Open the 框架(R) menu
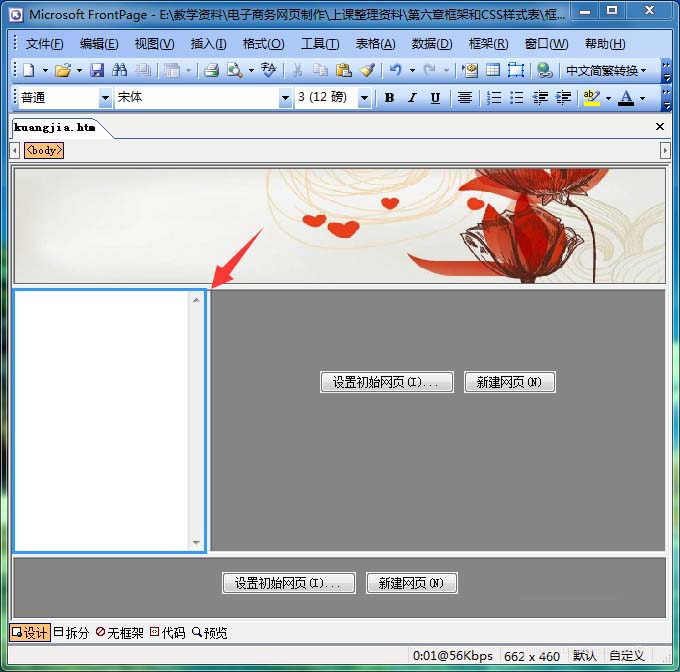The image size is (680, 672). point(488,44)
